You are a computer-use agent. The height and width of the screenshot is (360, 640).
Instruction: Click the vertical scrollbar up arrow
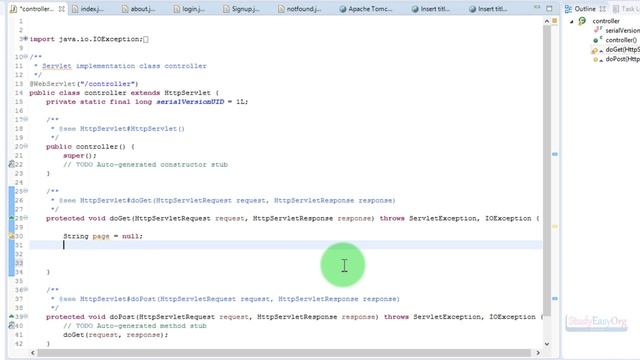[x=547, y=21]
